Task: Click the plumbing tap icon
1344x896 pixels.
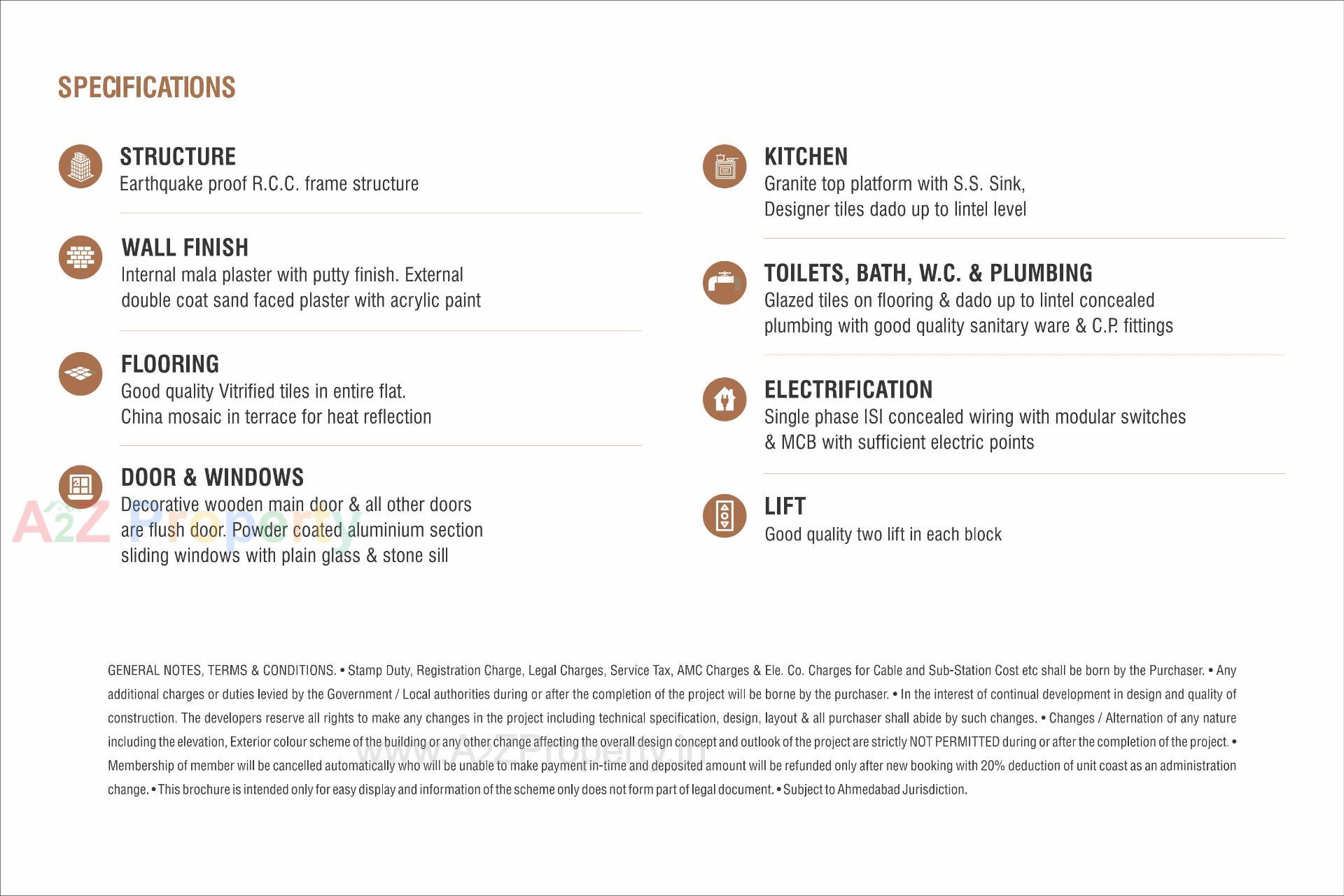Action: click(724, 283)
